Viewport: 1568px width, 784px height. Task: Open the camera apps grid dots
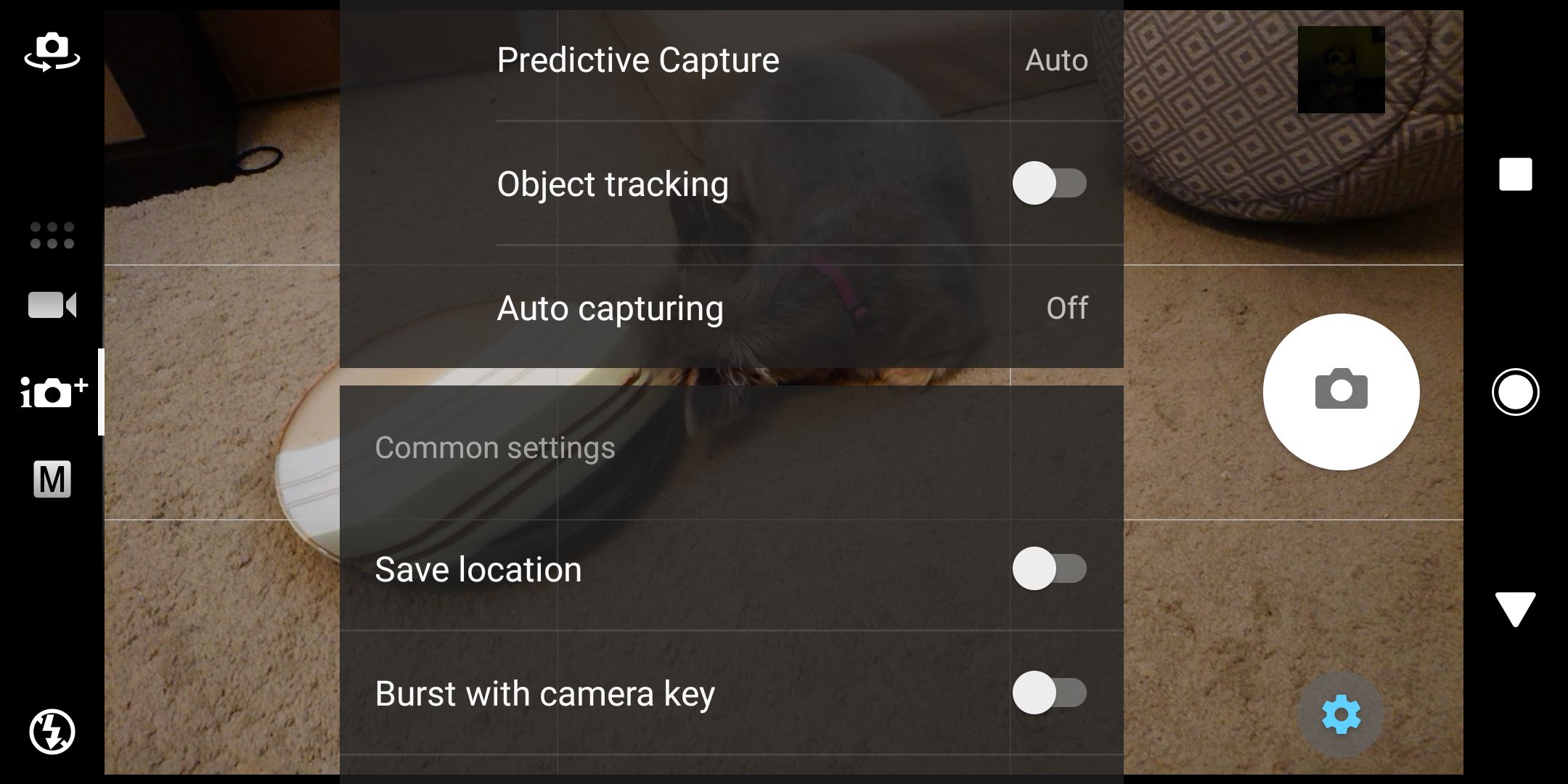coord(52,235)
